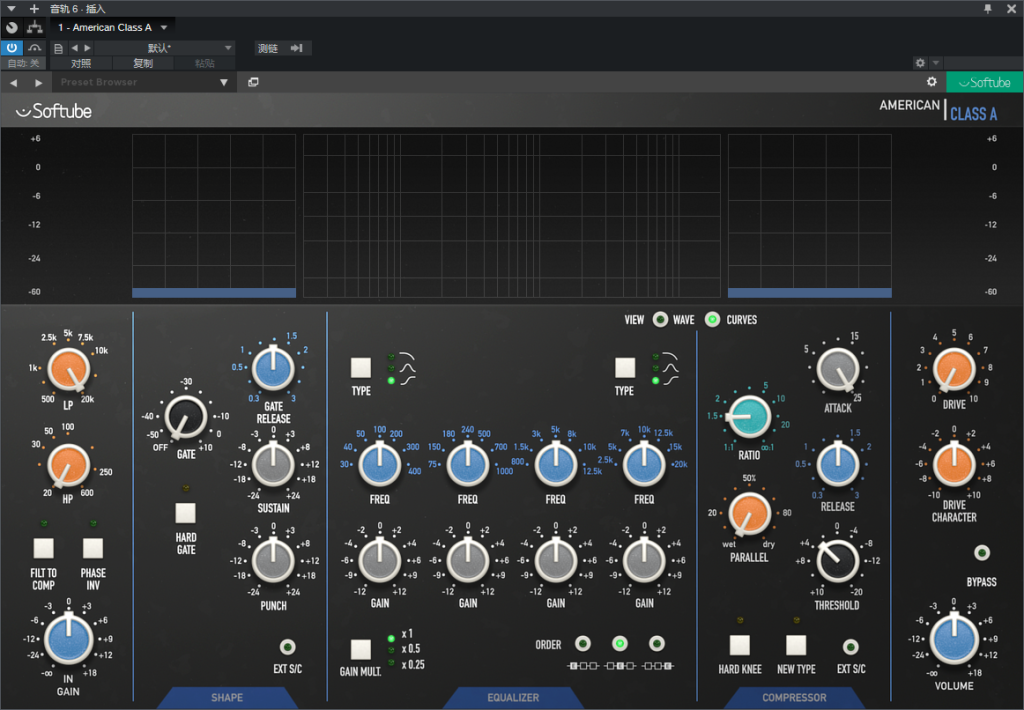Viewport: 1024px width, 710px height.
Task: Open Softube plugin settings gear
Action: (932, 82)
